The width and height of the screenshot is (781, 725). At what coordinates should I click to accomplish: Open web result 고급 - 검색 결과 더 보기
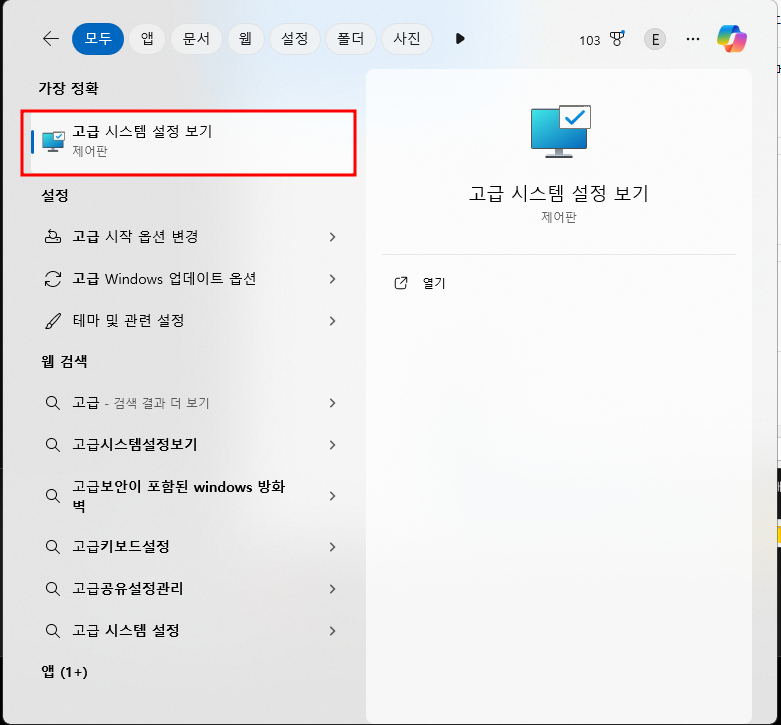[189, 402]
